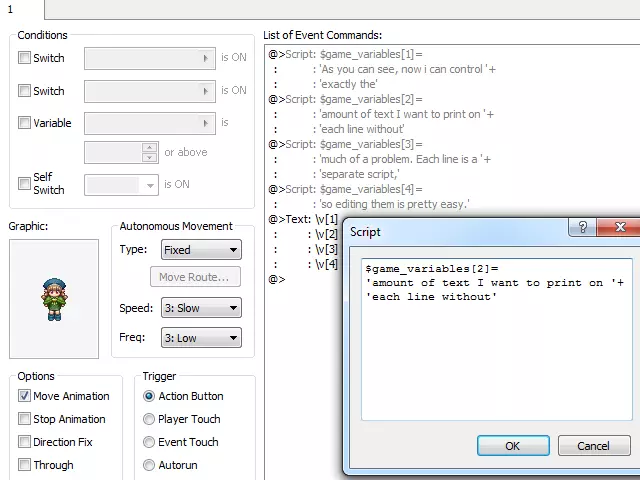Screen dimensions: 640x480
Task: Open the first Switch selector field
Action: point(150,58)
